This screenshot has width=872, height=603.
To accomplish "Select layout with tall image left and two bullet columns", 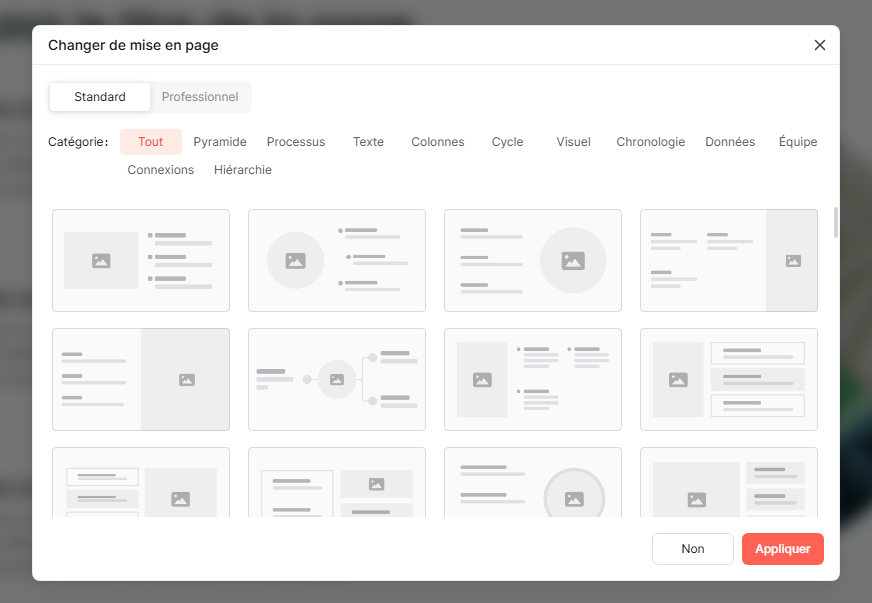I will pos(533,379).
